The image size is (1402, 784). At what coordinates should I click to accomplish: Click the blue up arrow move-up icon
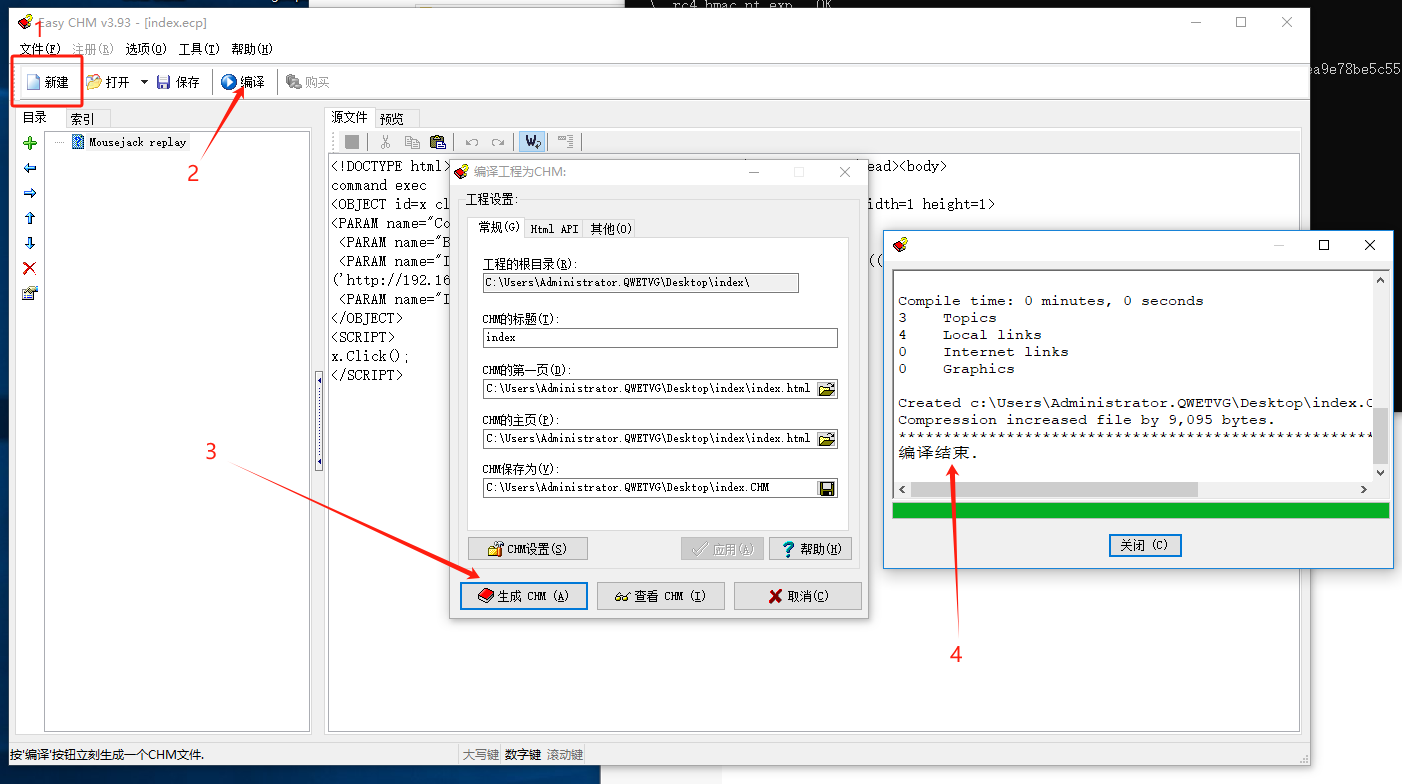[x=30, y=218]
